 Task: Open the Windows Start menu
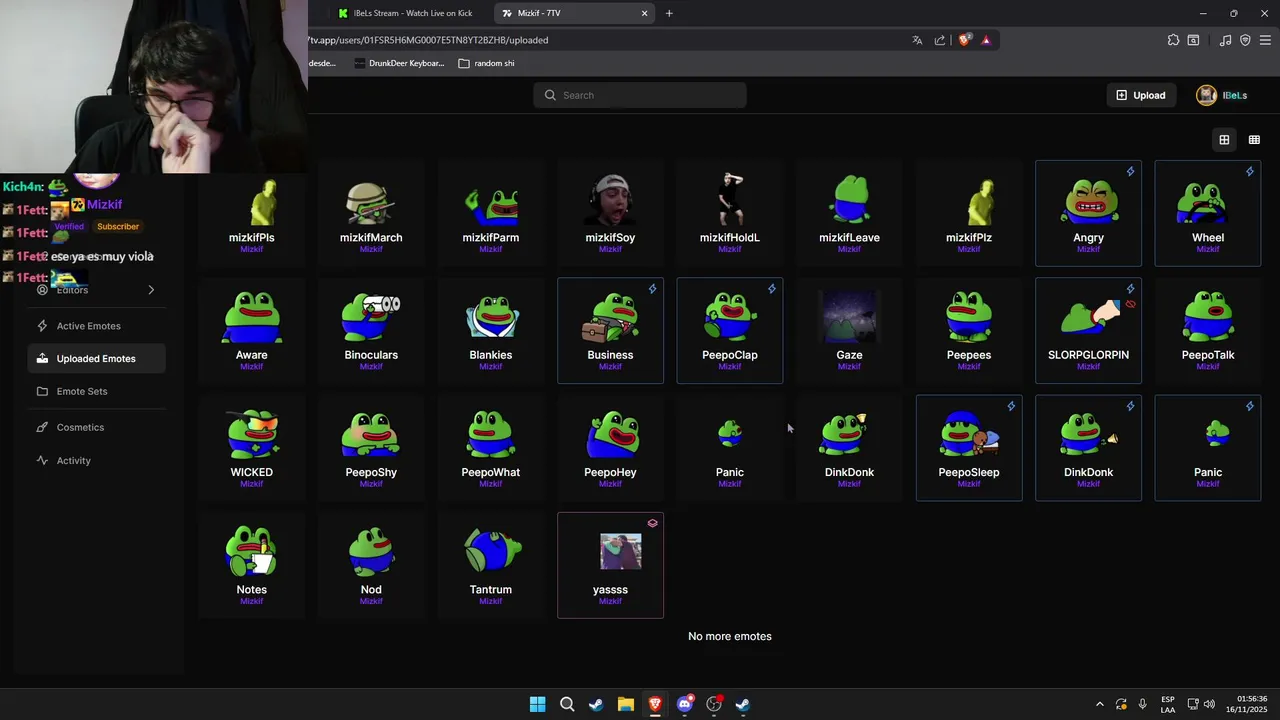tap(538, 704)
